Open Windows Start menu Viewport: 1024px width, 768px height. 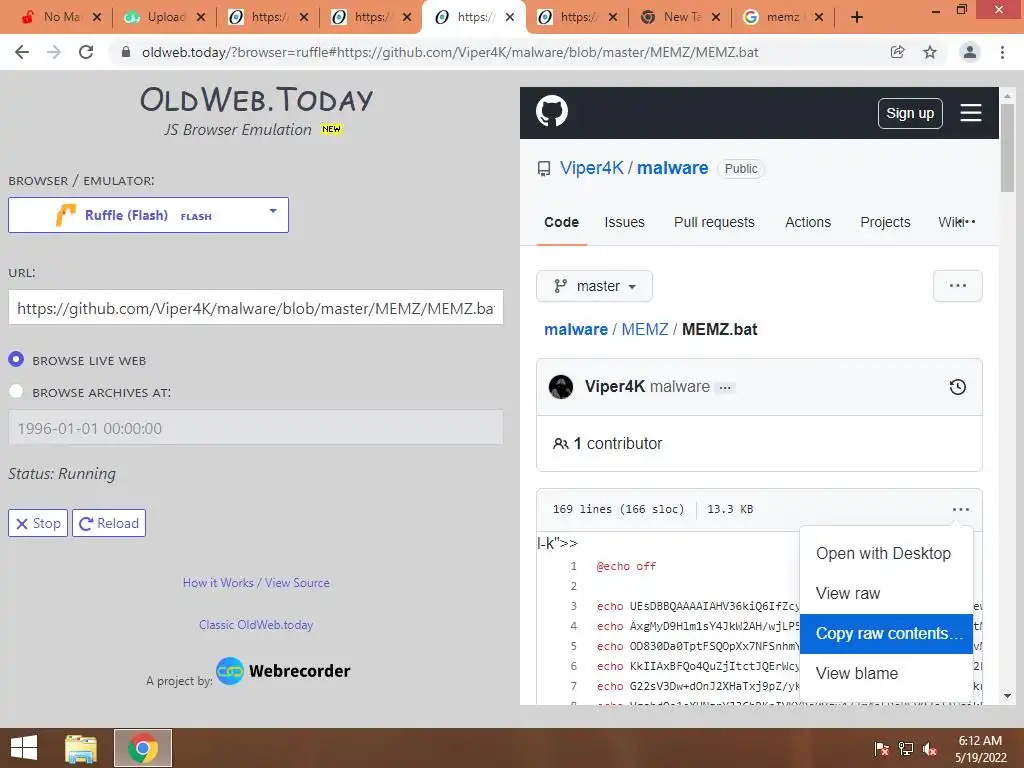point(24,748)
